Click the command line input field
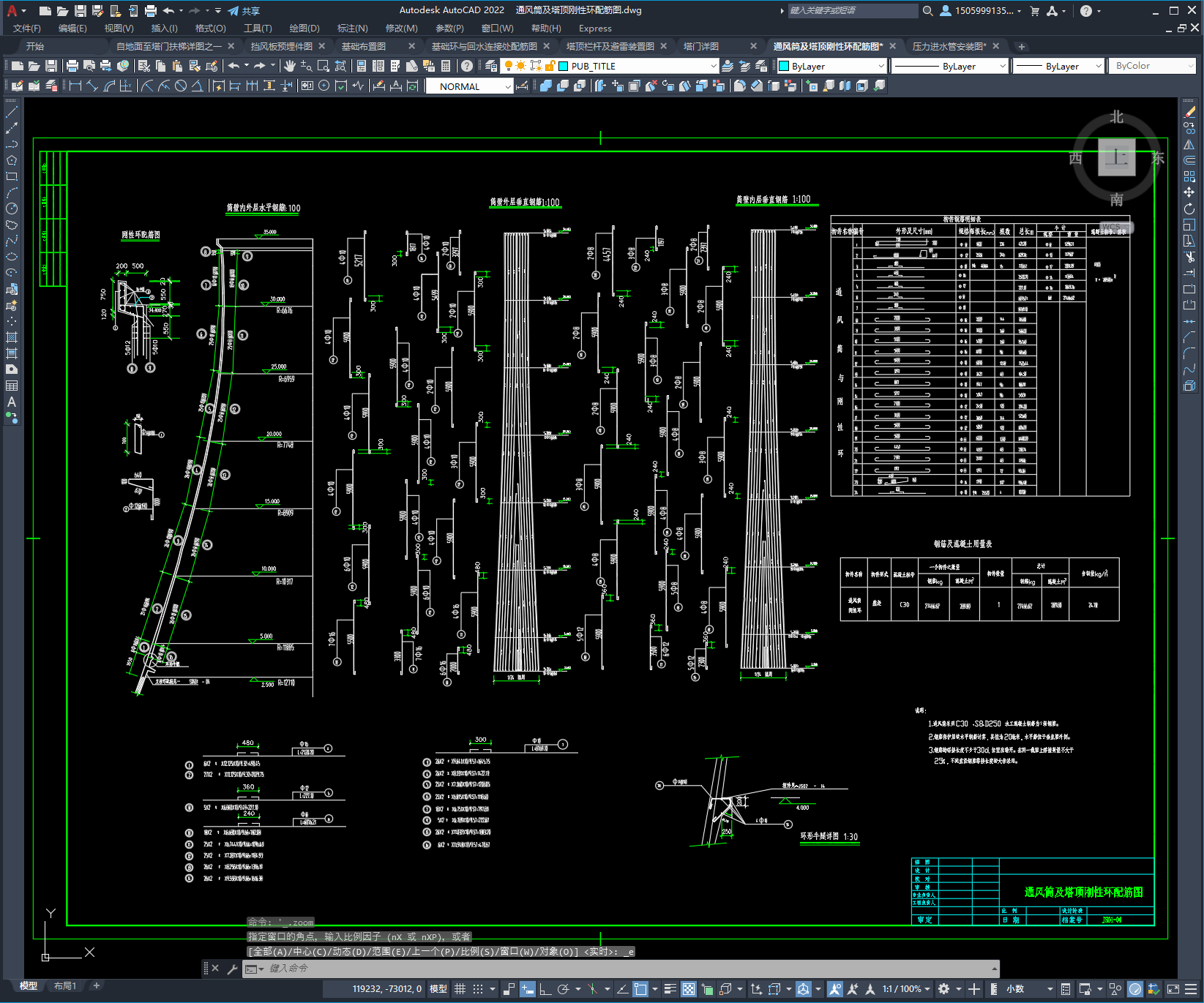Screen dimensions: 1204x1003 621,969
